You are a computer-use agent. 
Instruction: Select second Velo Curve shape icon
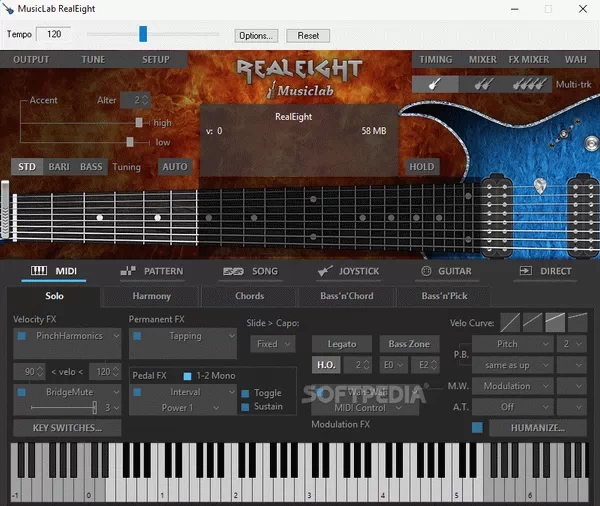click(x=533, y=322)
